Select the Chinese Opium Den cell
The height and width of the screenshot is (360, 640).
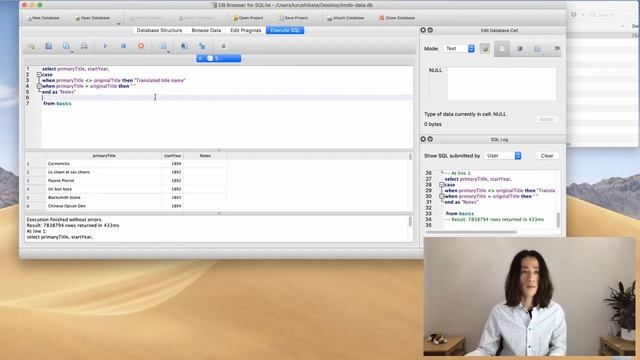[x=104, y=206]
